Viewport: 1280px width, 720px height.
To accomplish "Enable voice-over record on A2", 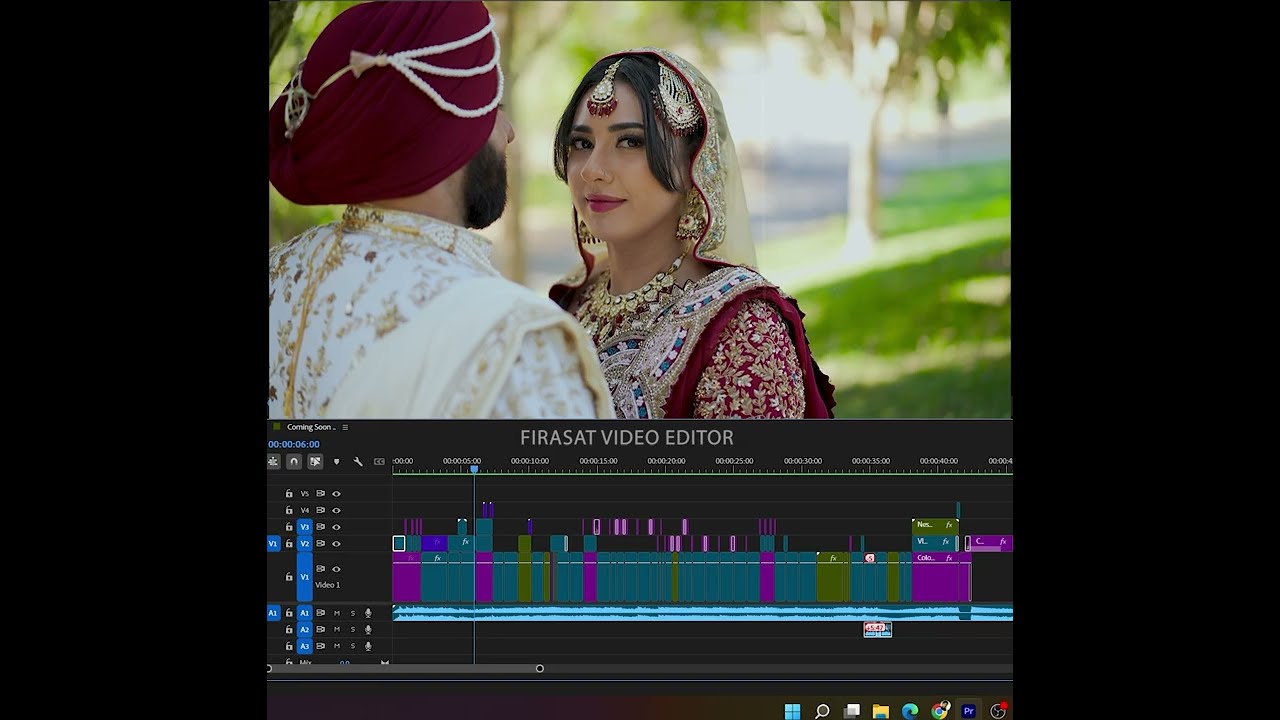I will tap(368, 629).
